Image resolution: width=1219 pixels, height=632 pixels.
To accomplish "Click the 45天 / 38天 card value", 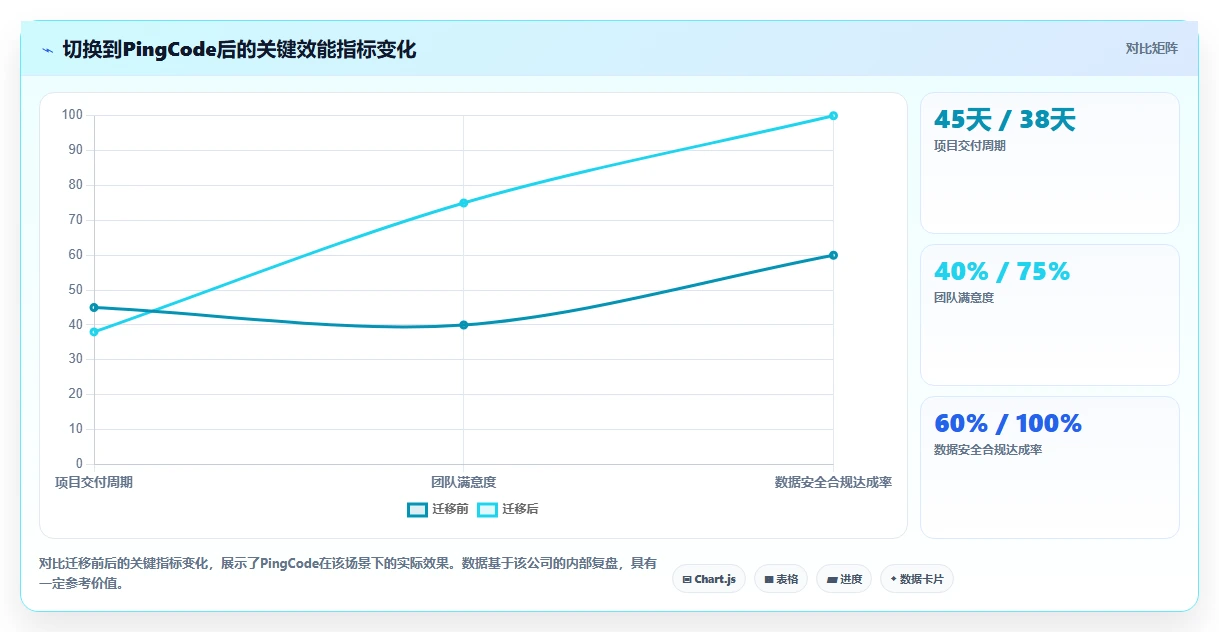I will [1004, 120].
